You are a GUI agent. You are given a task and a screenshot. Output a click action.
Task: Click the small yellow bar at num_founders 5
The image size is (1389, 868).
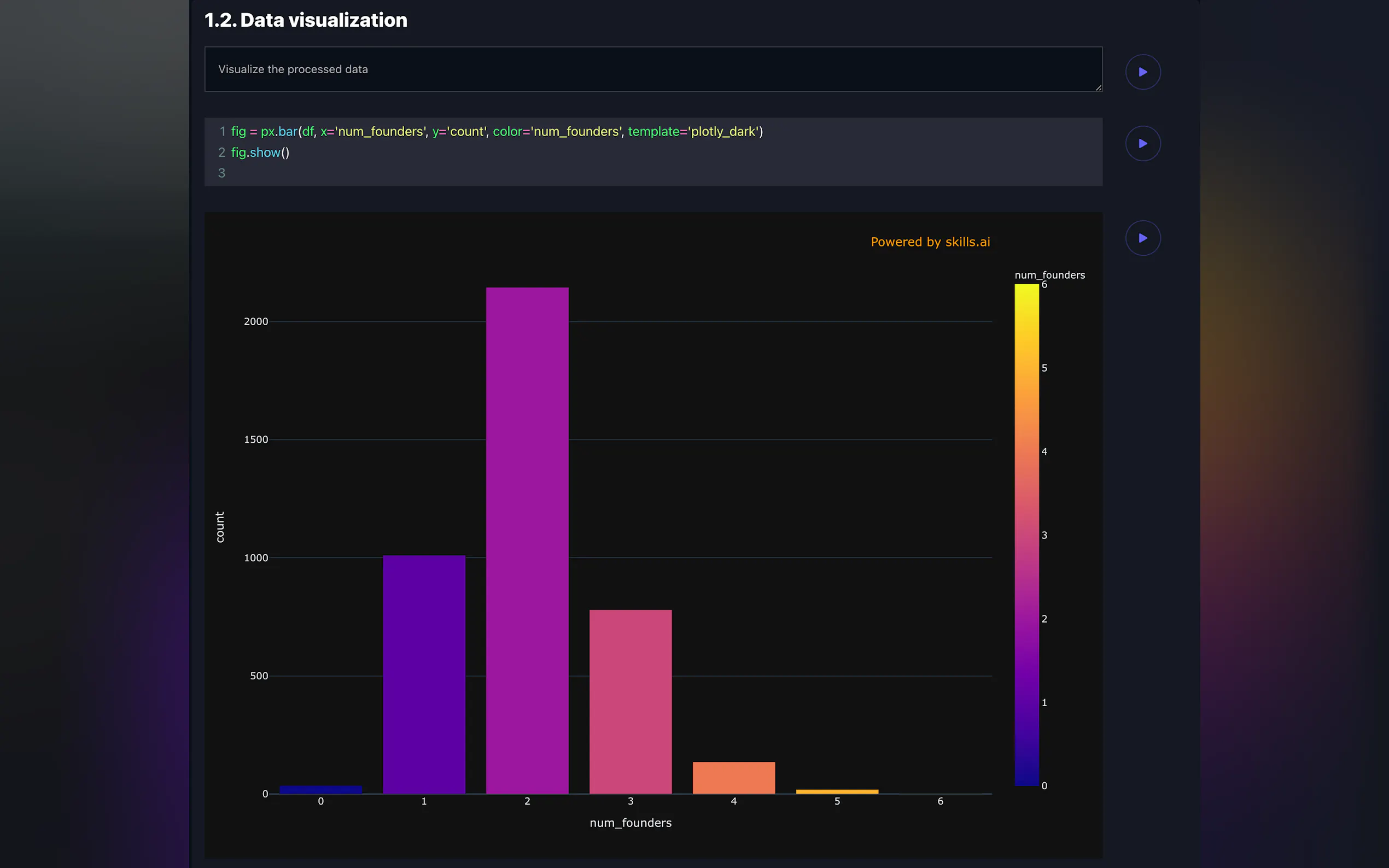coord(837,791)
